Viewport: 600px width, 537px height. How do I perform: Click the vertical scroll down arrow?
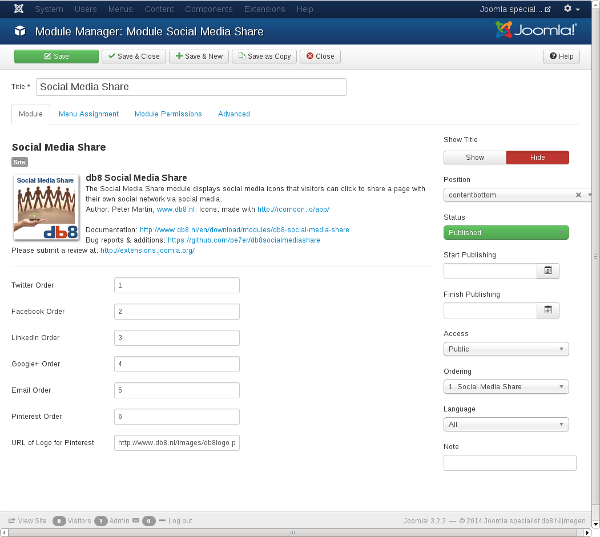[x=596, y=524]
